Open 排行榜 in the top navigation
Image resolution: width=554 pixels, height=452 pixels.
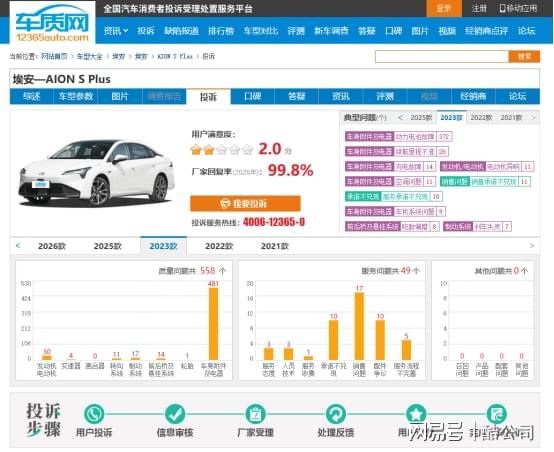pyautogui.click(x=221, y=31)
